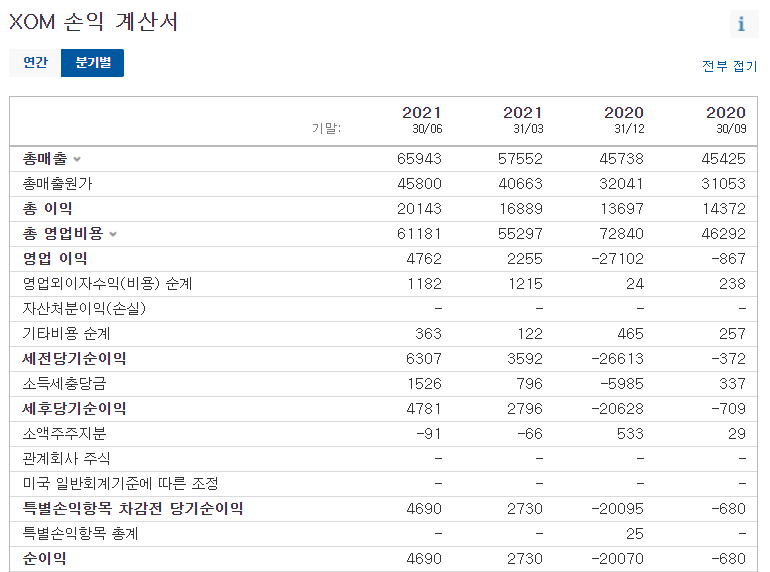Click the 기말: header label
Viewport: 770px width, 572px height.
click(x=327, y=128)
